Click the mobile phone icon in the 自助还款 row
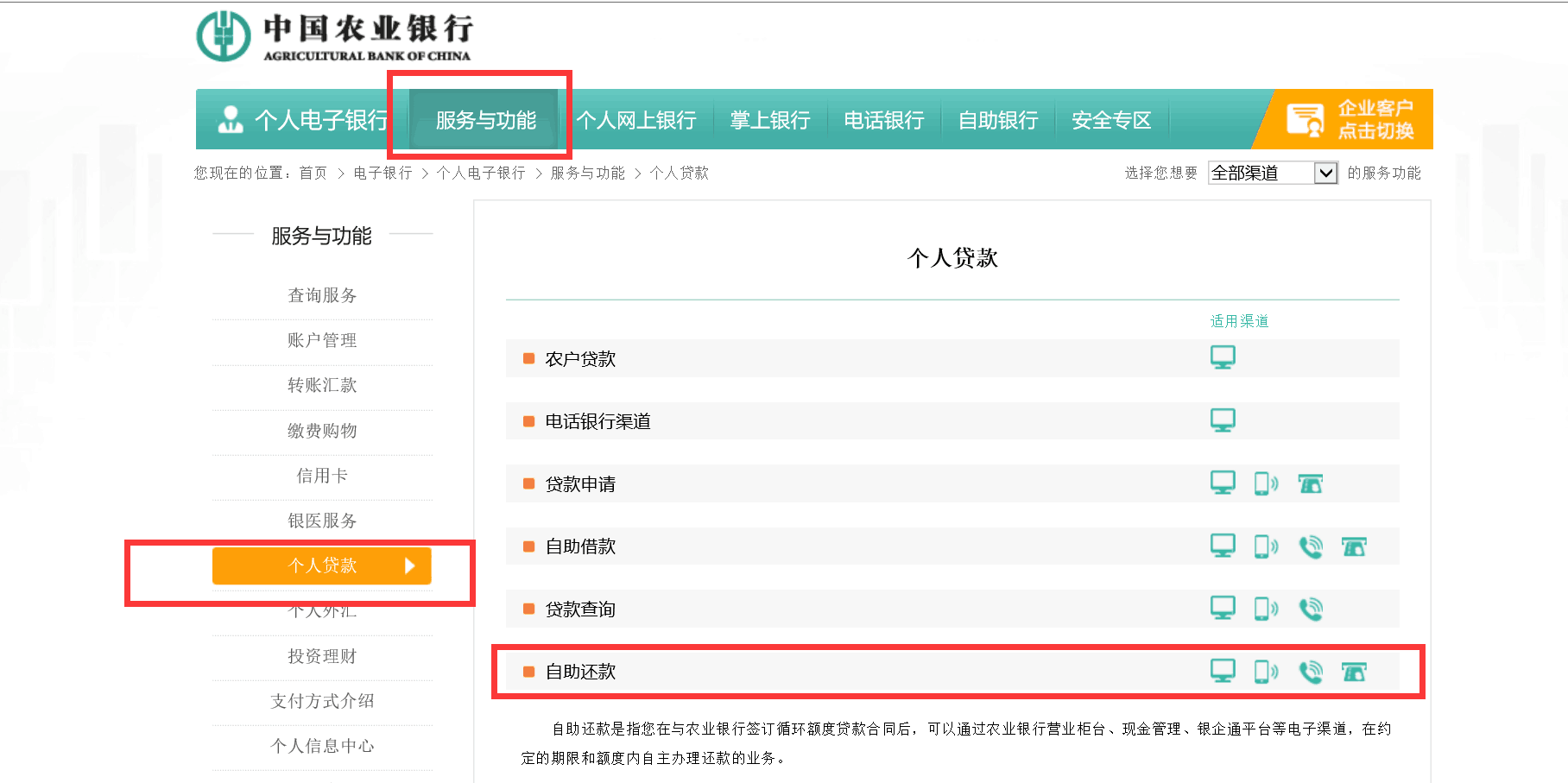The height and width of the screenshot is (783, 1568). click(1266, 672)
